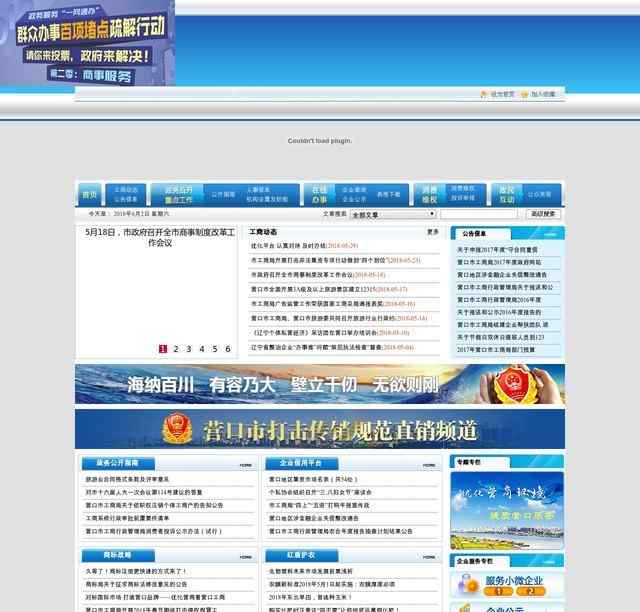Open the 营口市打击传销规范直销频道 banner

[320, 429]
